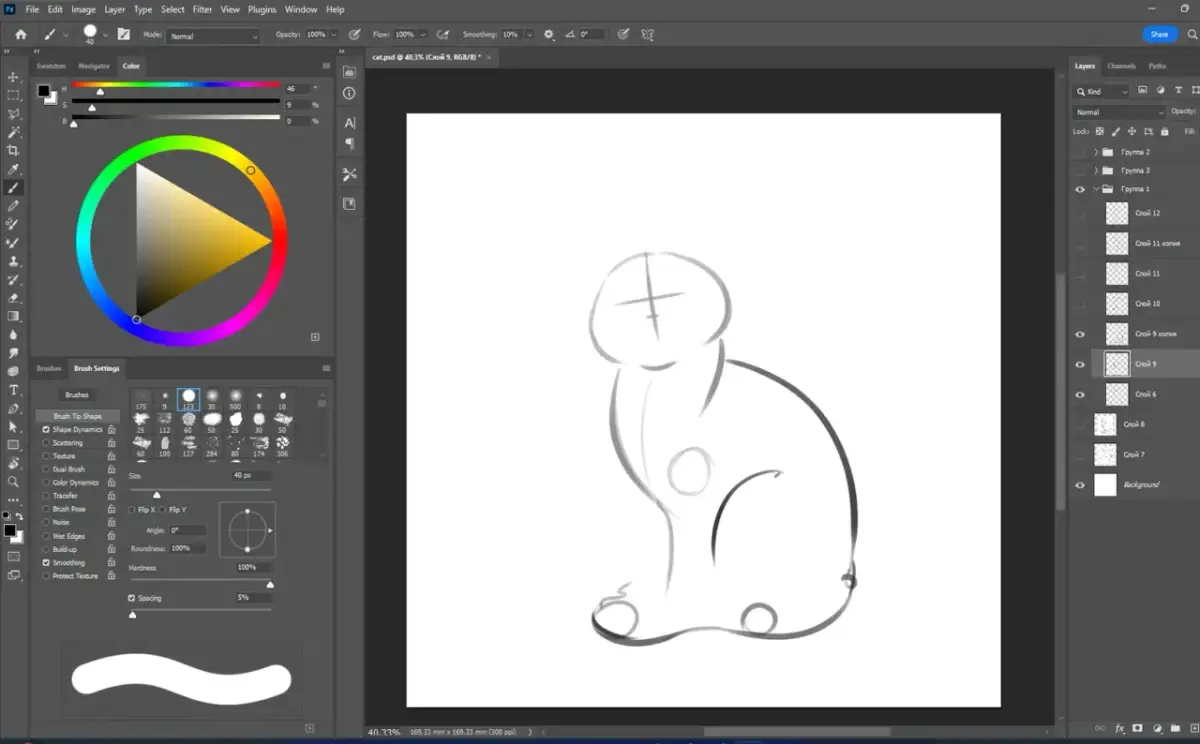
Task: Select the Clone Stamp tool
Action: point(14,261)
